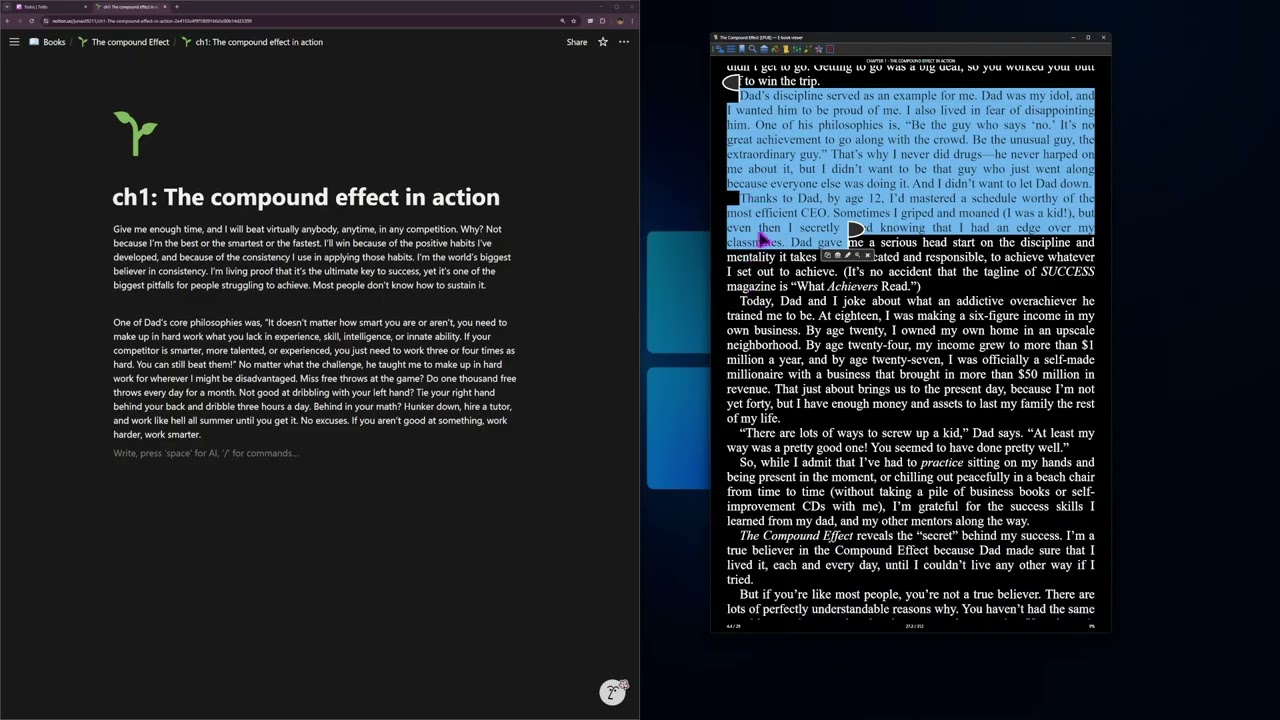This screenshot has height=720, width=1280.
Task: Toggle full screen icon in E-book viewer
Action: [830, 49]
